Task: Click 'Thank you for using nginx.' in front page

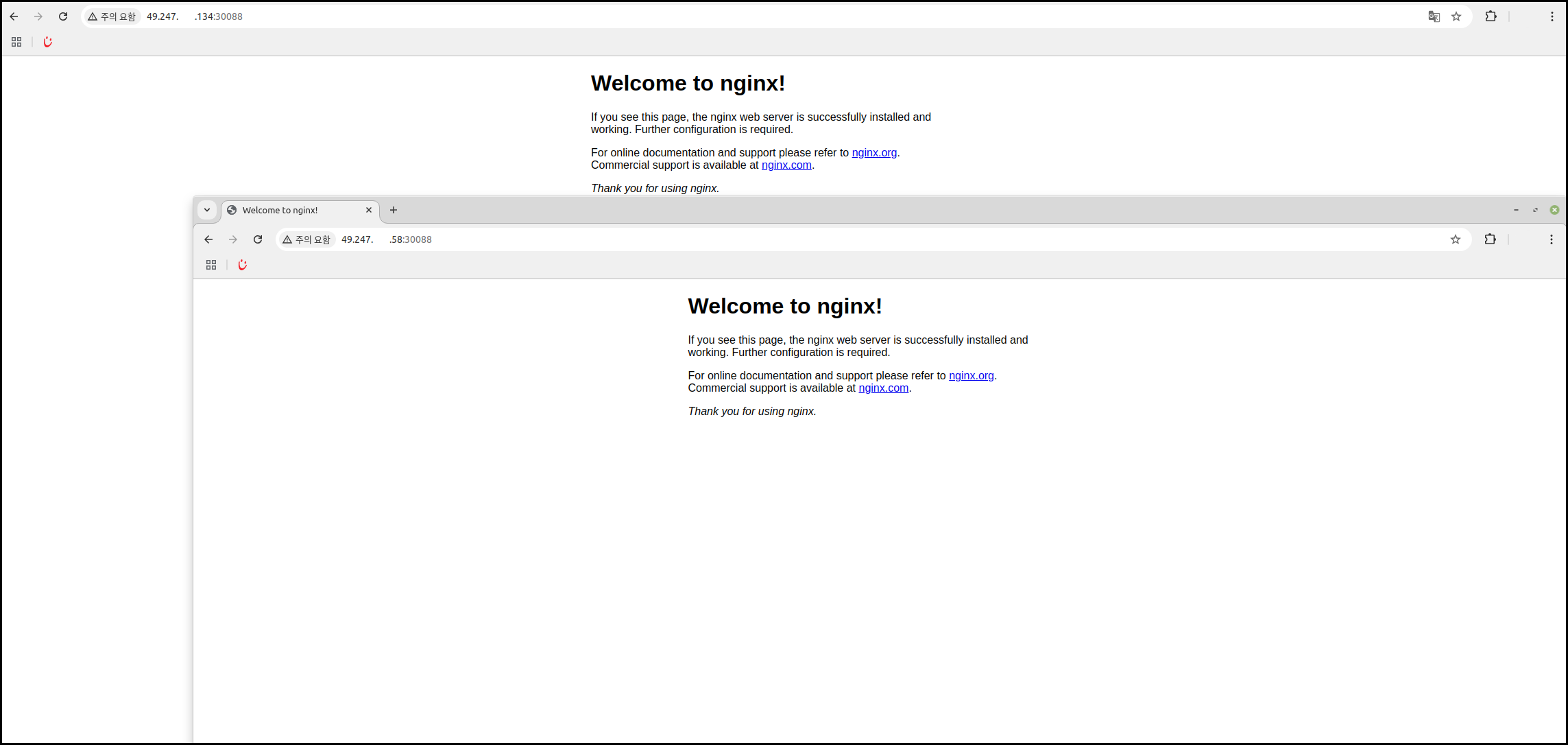Action: 752,411
